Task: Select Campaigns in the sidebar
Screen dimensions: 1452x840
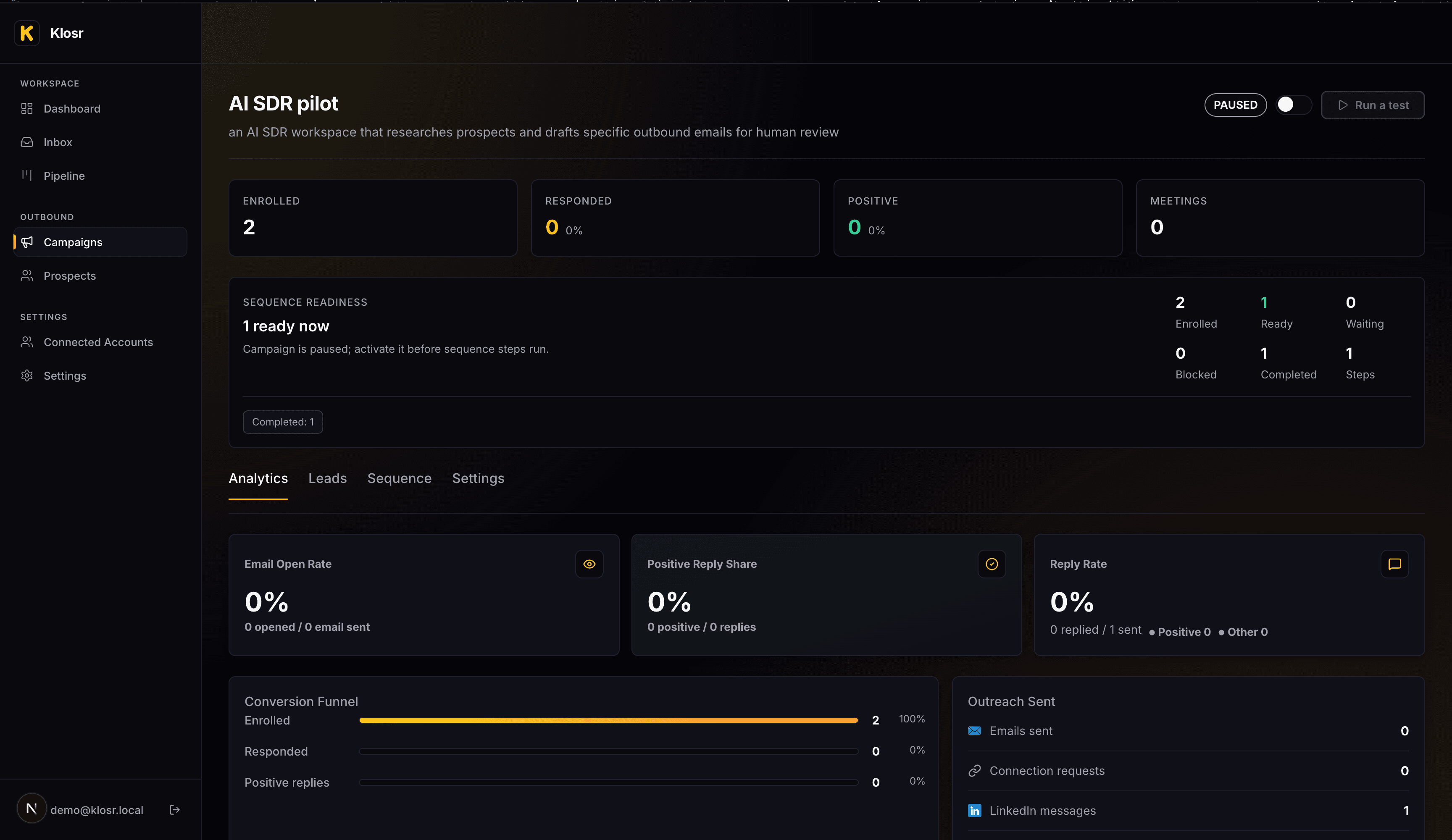Action: click(100, 242)
